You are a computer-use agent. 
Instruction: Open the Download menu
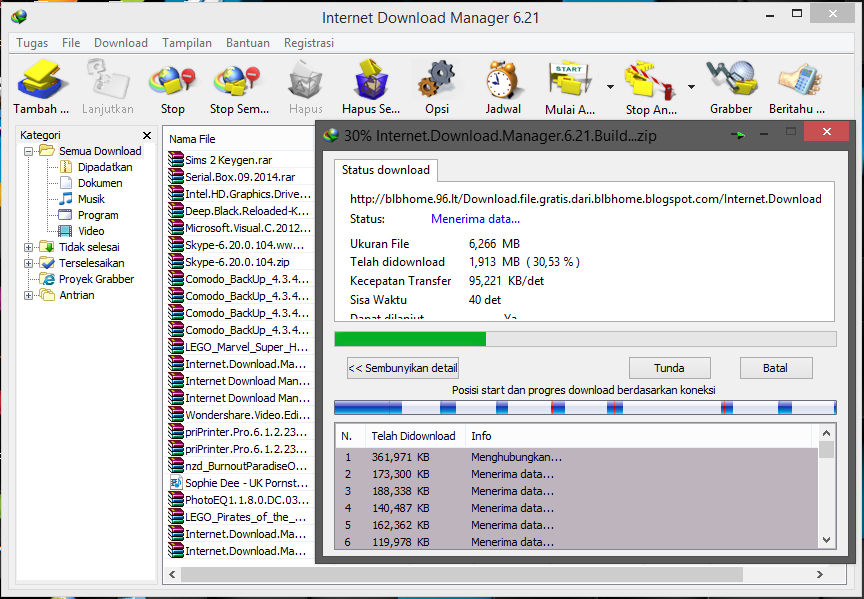point(121,43)
